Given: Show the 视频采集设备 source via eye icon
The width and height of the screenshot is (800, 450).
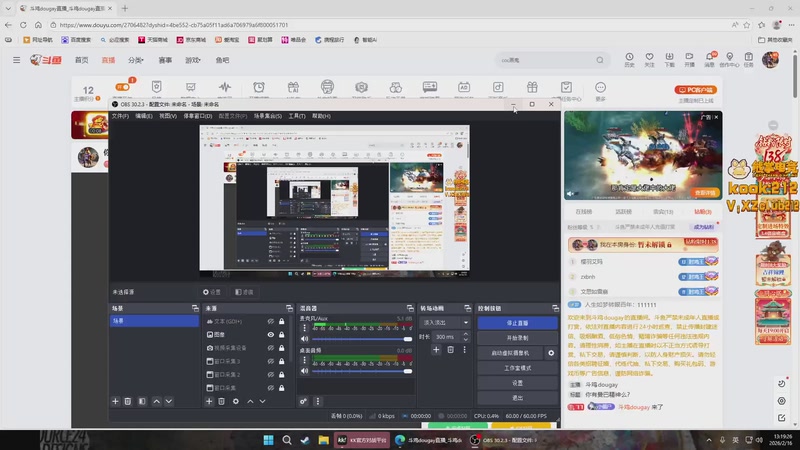Looking at the screenshot, I should coord(271,348).
